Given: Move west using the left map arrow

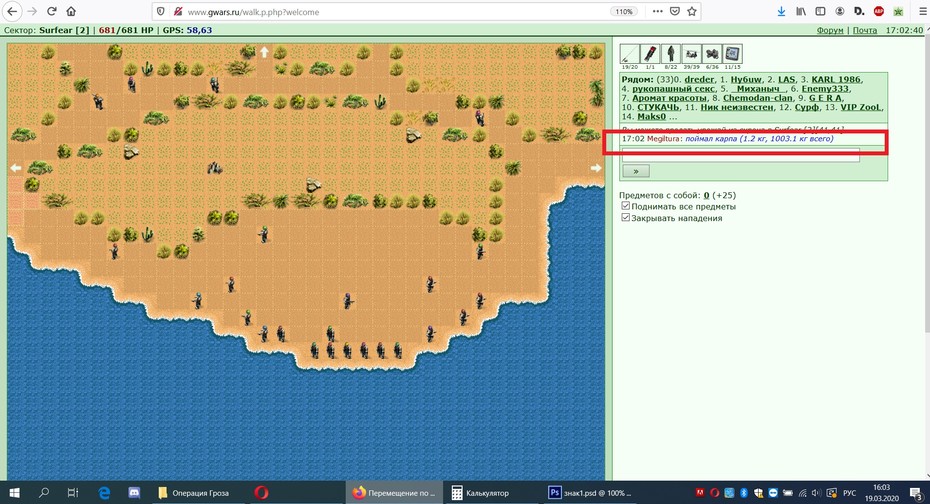Looking at the screenshot, I should [x=16, y=168].
